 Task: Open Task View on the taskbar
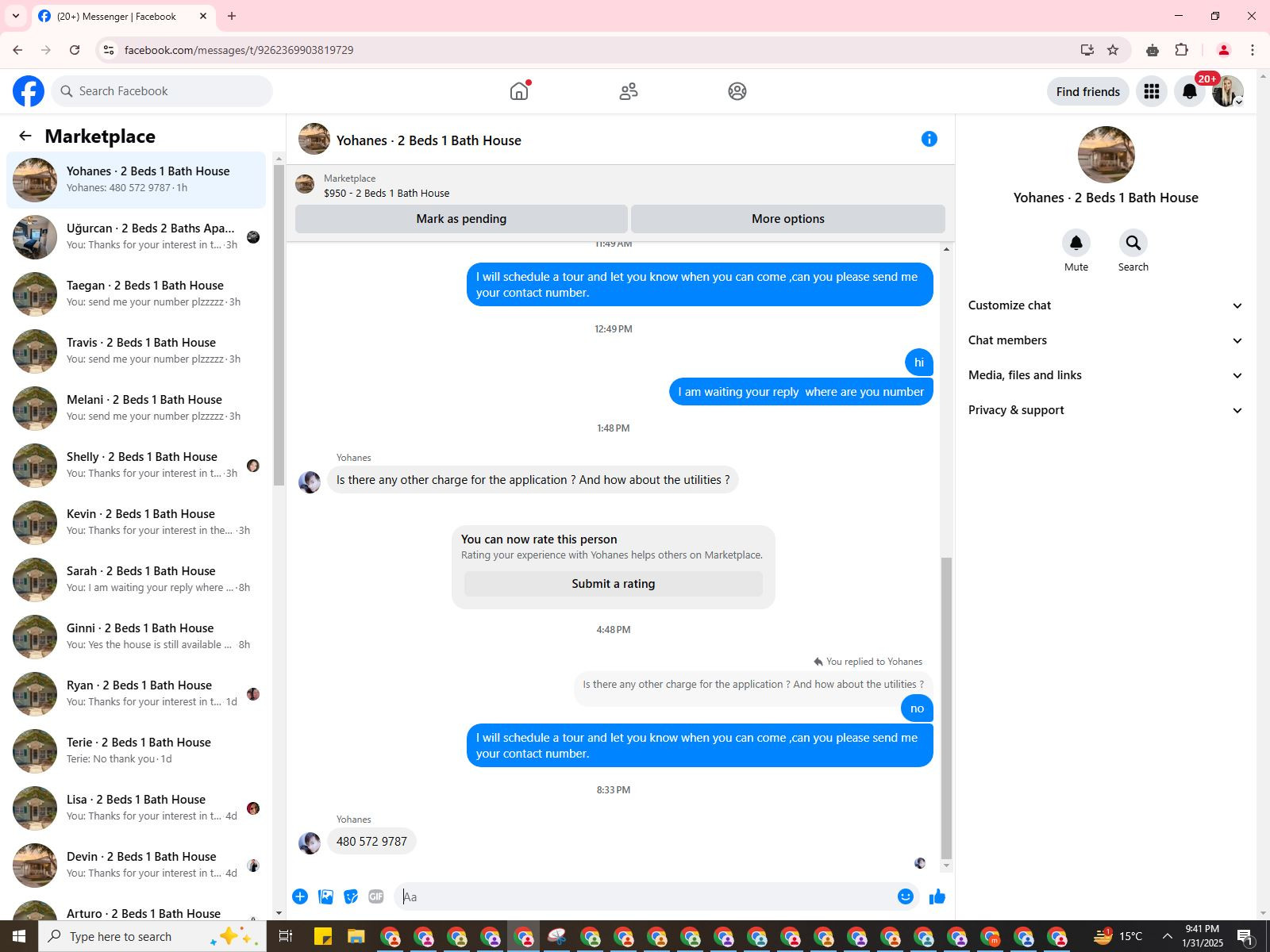(285, 936)
